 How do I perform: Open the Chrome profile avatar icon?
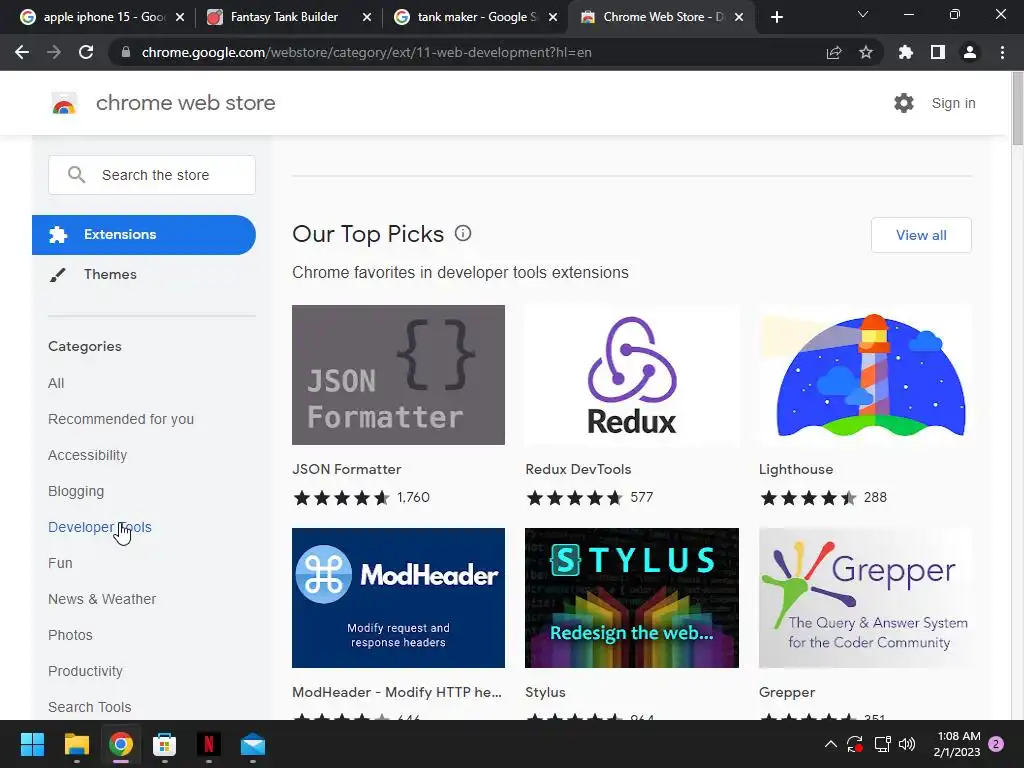click(x=970, y=52)
